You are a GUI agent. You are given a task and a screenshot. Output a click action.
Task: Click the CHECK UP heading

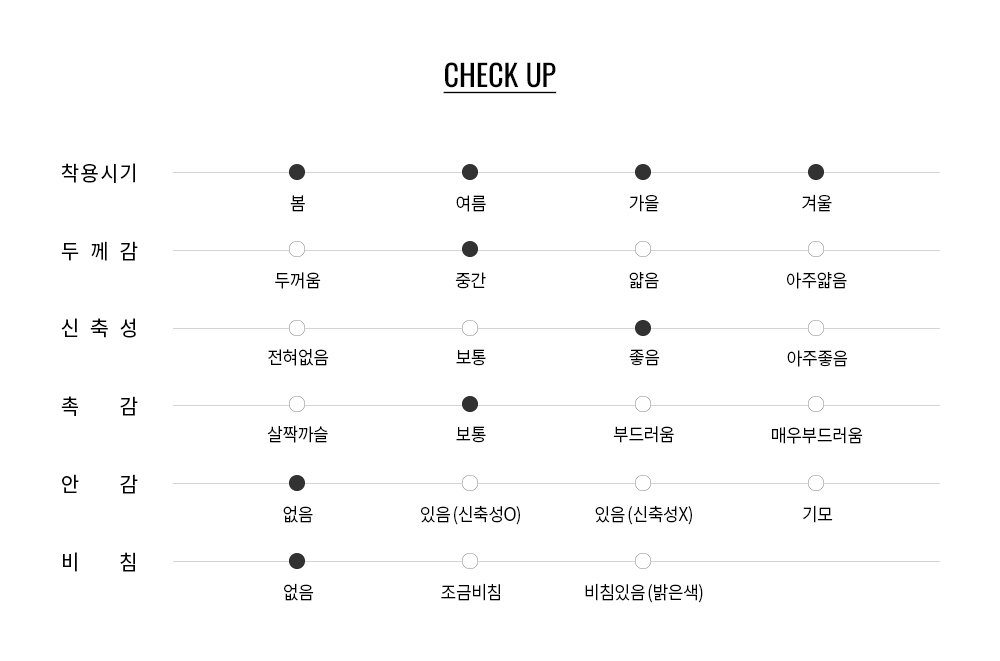499,76
